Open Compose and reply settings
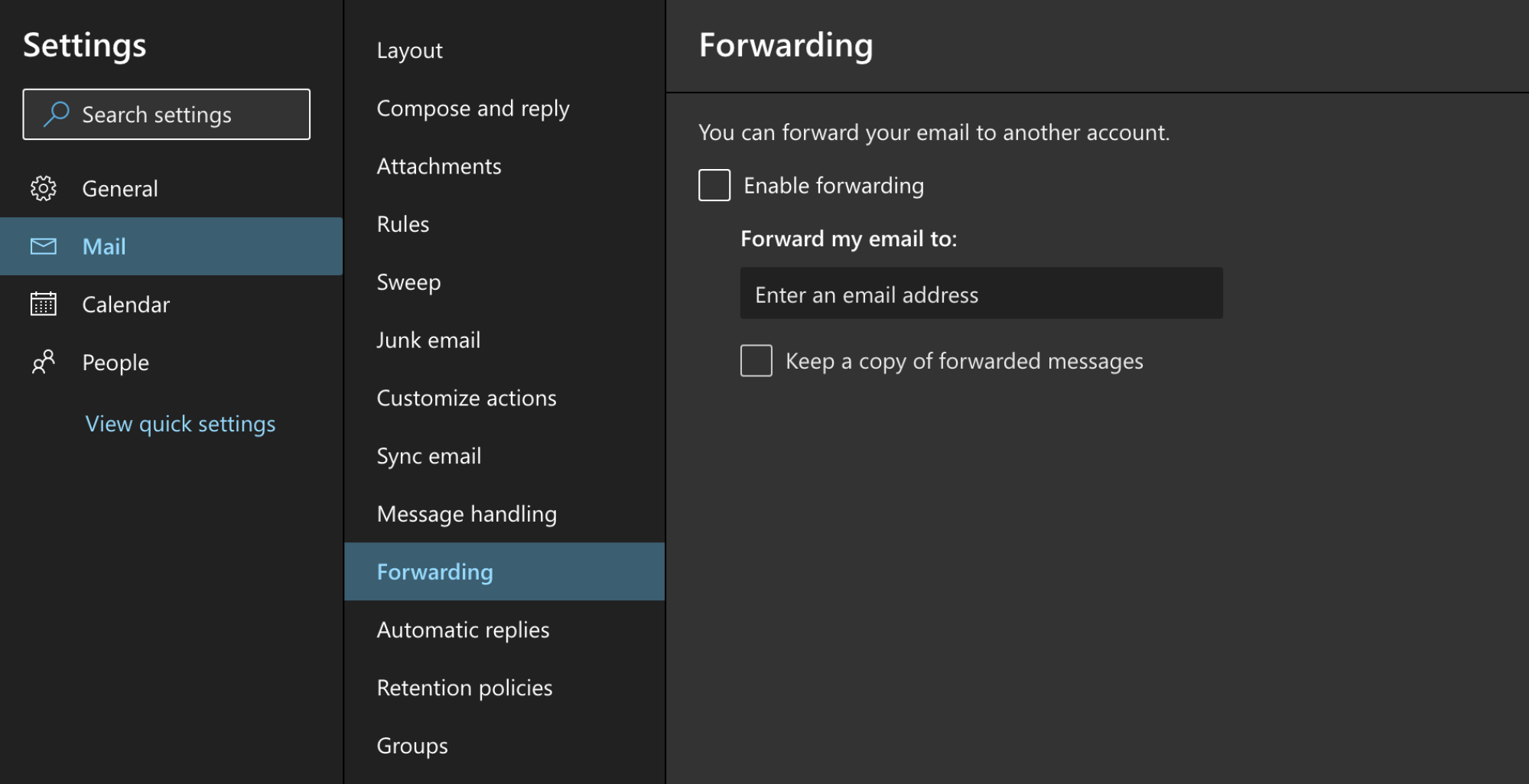Screen dimensions: 1529x784 pos(505,109)
